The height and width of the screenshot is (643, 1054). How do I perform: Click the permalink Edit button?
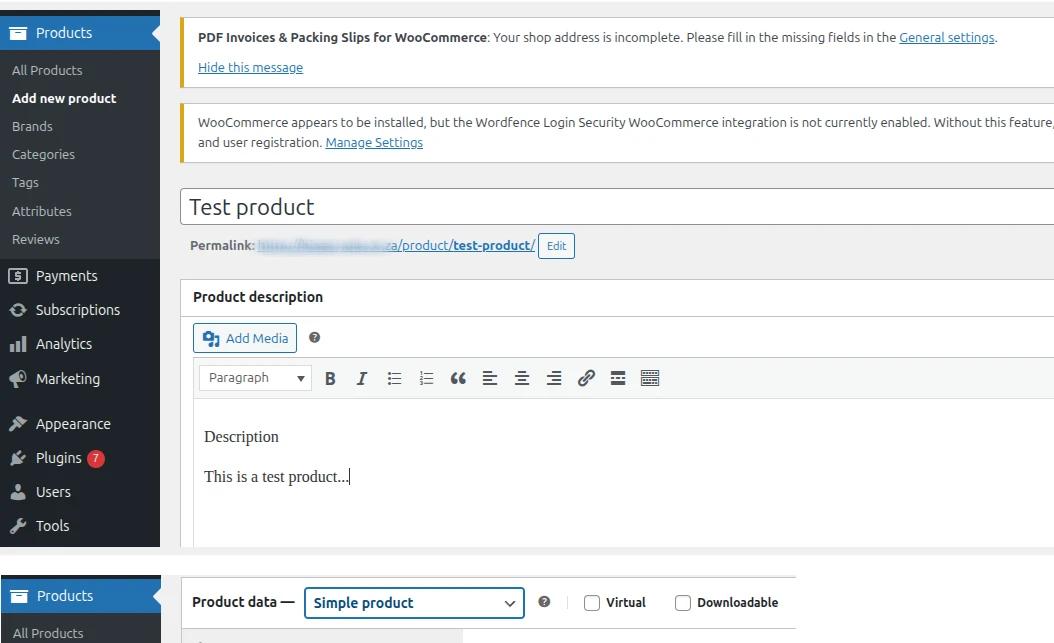tap(556, 246)
